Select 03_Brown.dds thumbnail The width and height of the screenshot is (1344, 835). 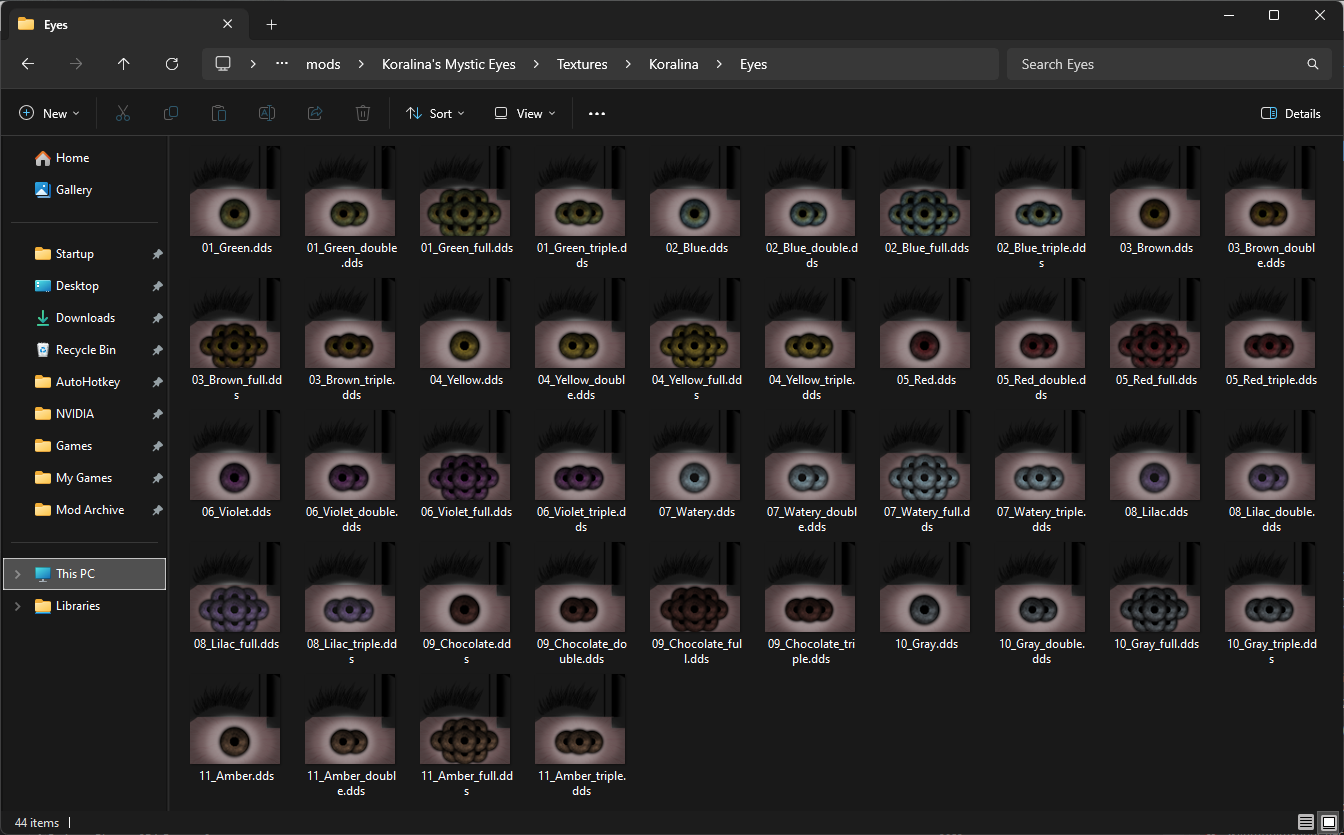1156,191
